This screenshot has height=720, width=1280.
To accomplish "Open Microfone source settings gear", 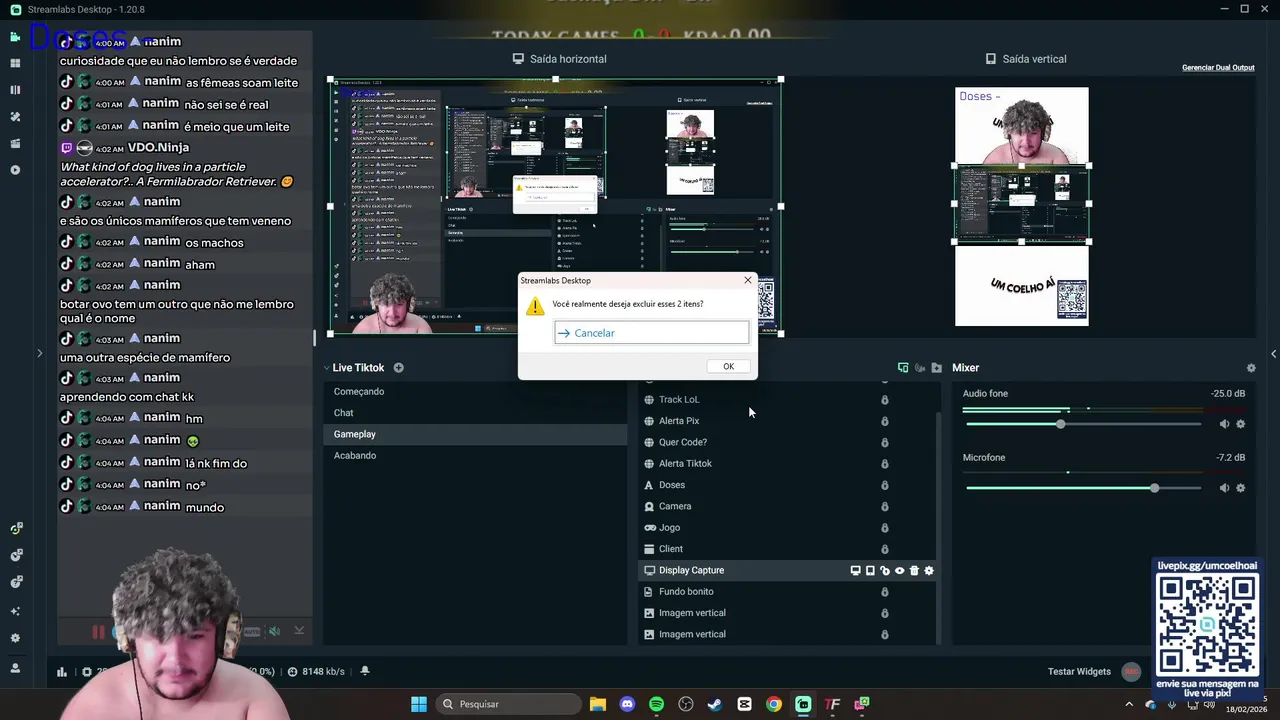I will [x=1240, y=488].
